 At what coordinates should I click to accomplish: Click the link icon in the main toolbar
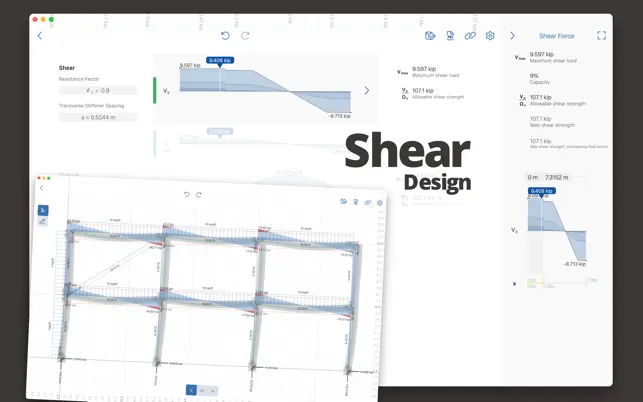coord(470,36)
